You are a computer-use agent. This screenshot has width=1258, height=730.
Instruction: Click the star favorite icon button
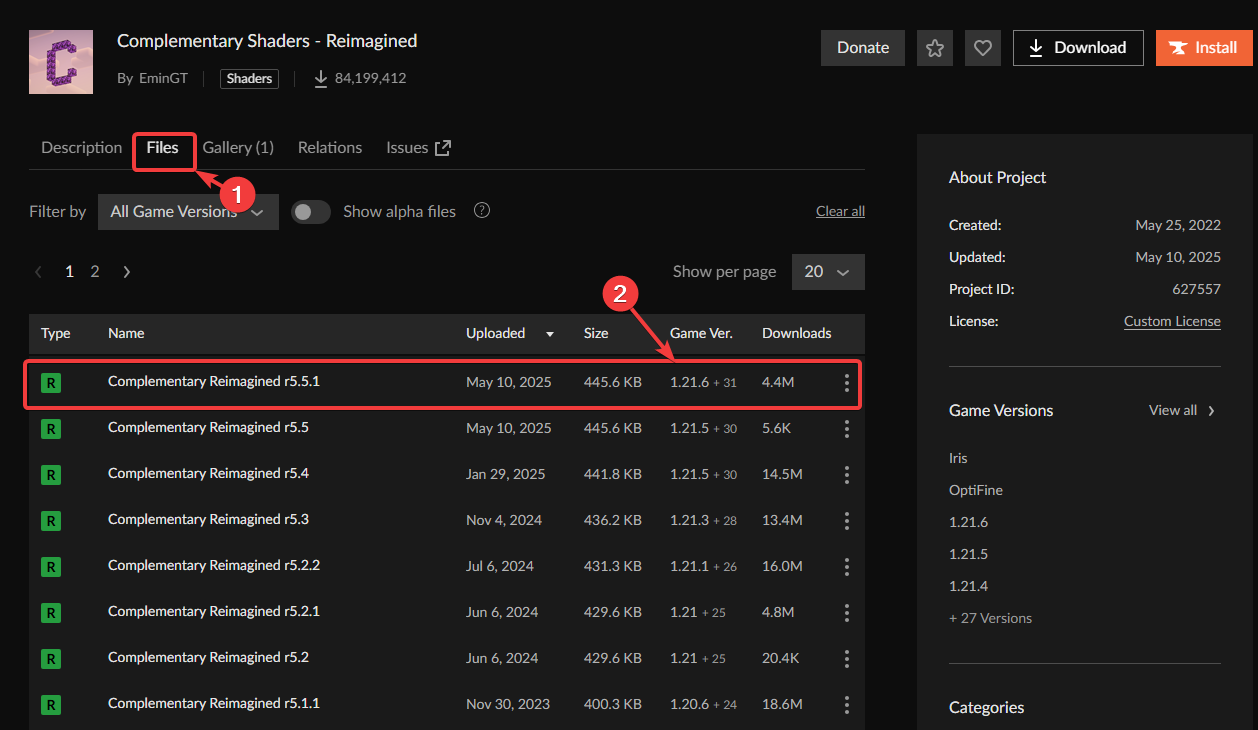tap(935, 48)
